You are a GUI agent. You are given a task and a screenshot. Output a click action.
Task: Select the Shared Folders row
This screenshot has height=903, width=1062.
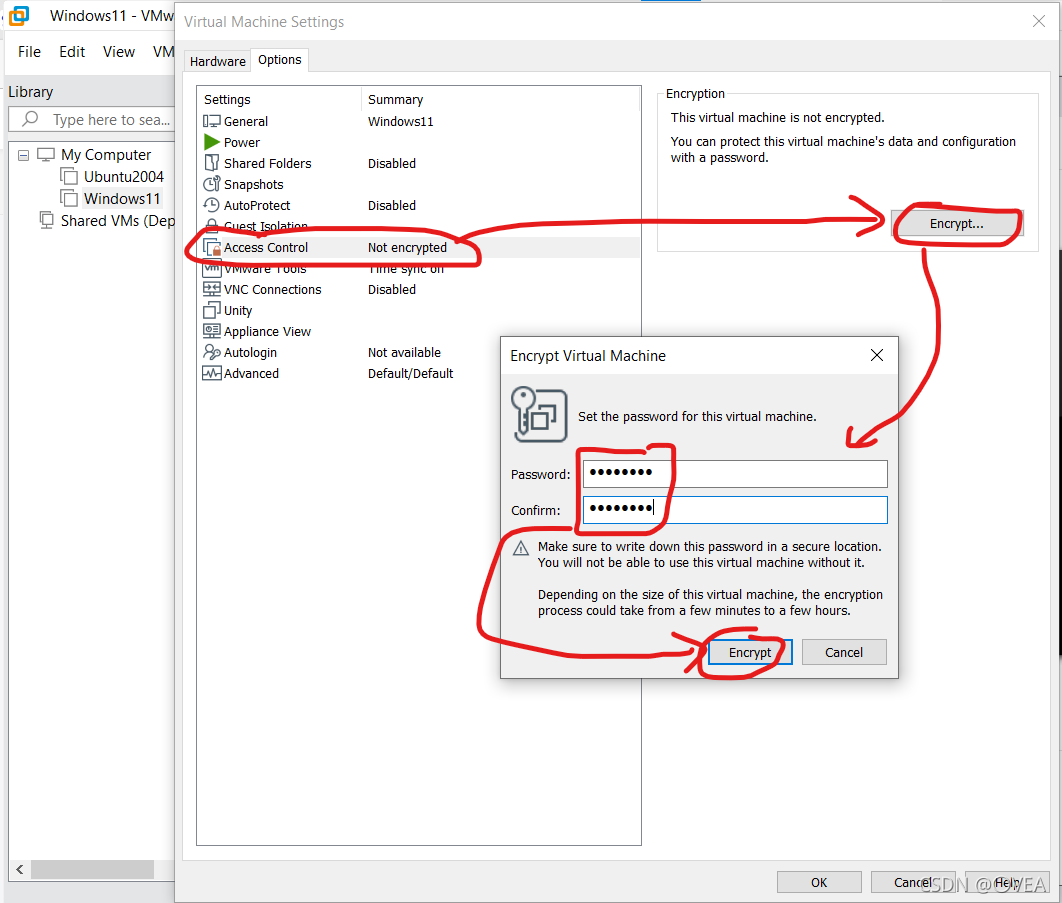[419, 163]
